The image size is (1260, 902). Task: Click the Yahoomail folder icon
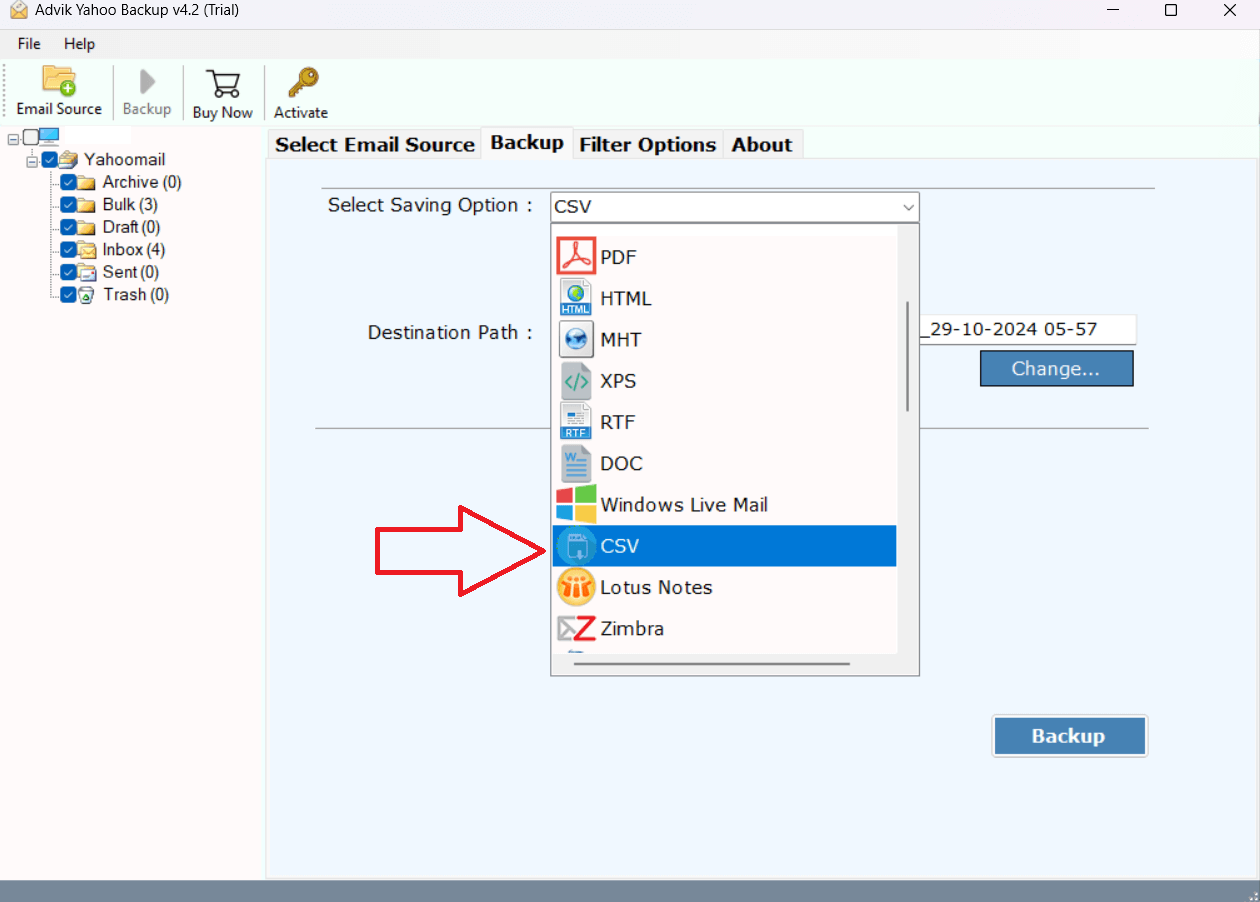(68, 159)
